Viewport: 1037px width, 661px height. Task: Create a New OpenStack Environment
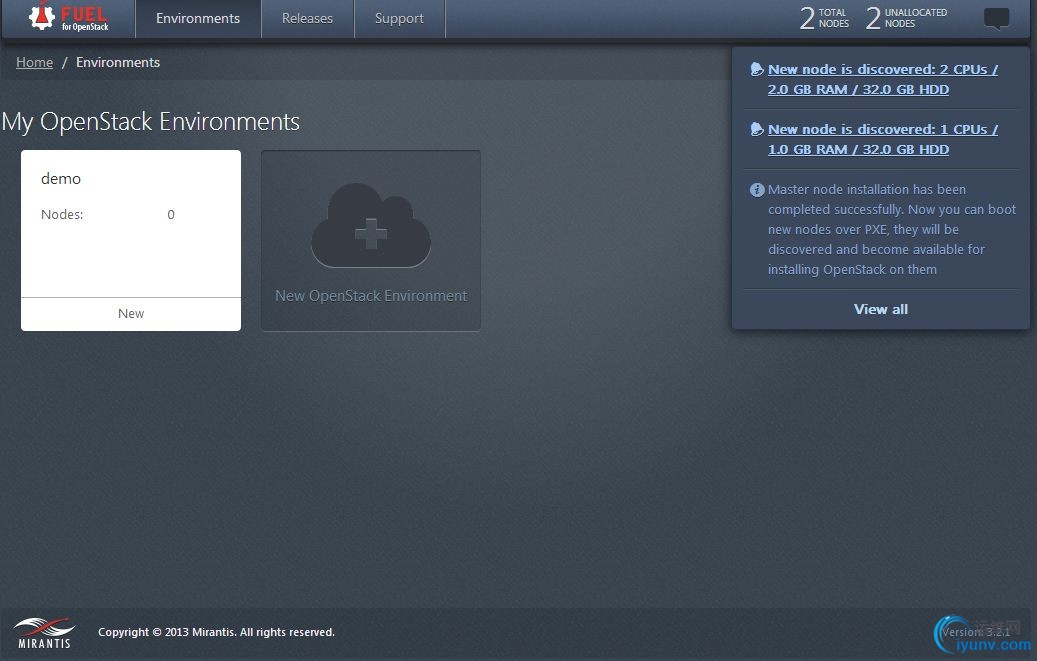371,240
